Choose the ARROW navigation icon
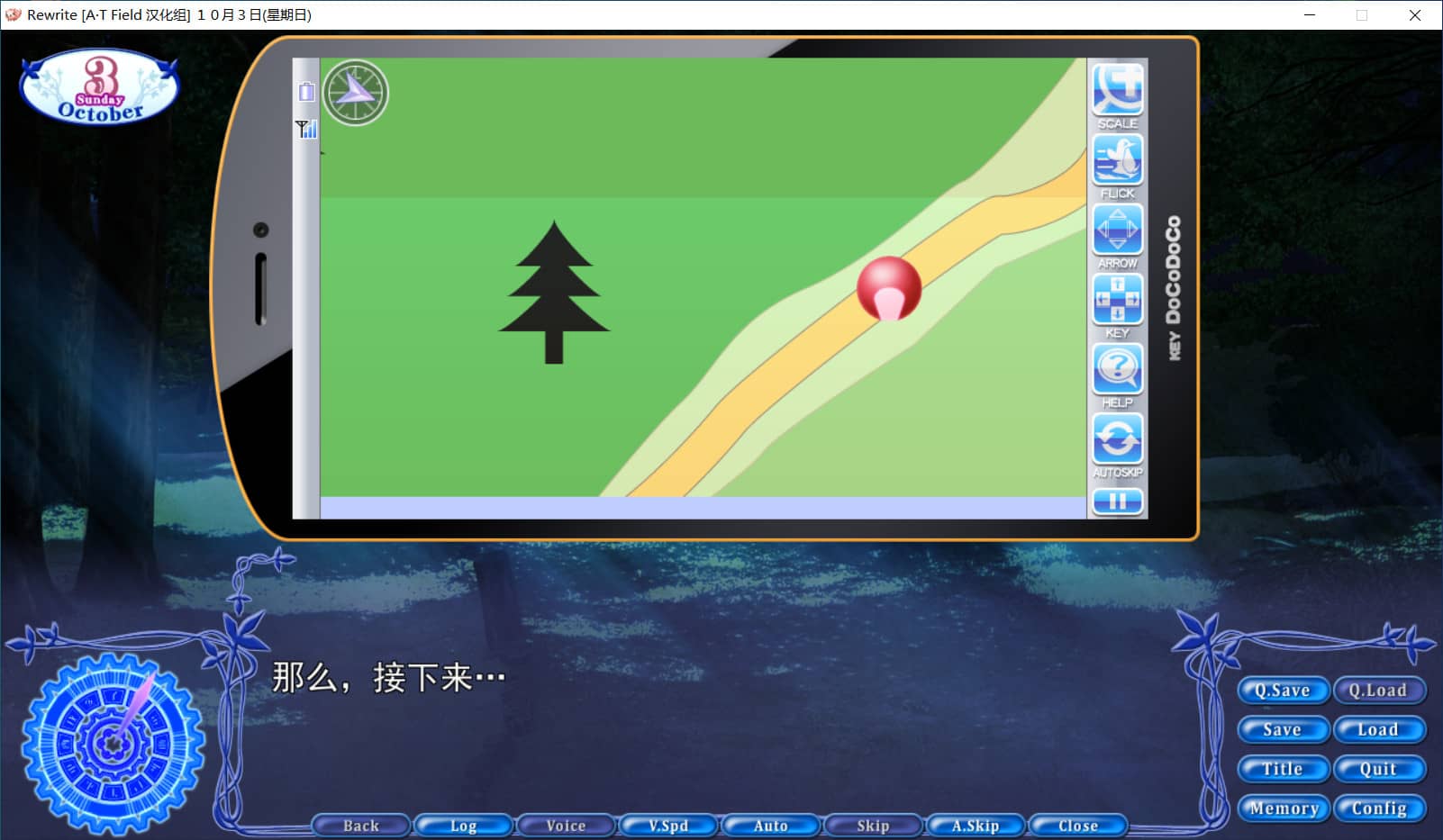1443x840 pixels. 1117,230
